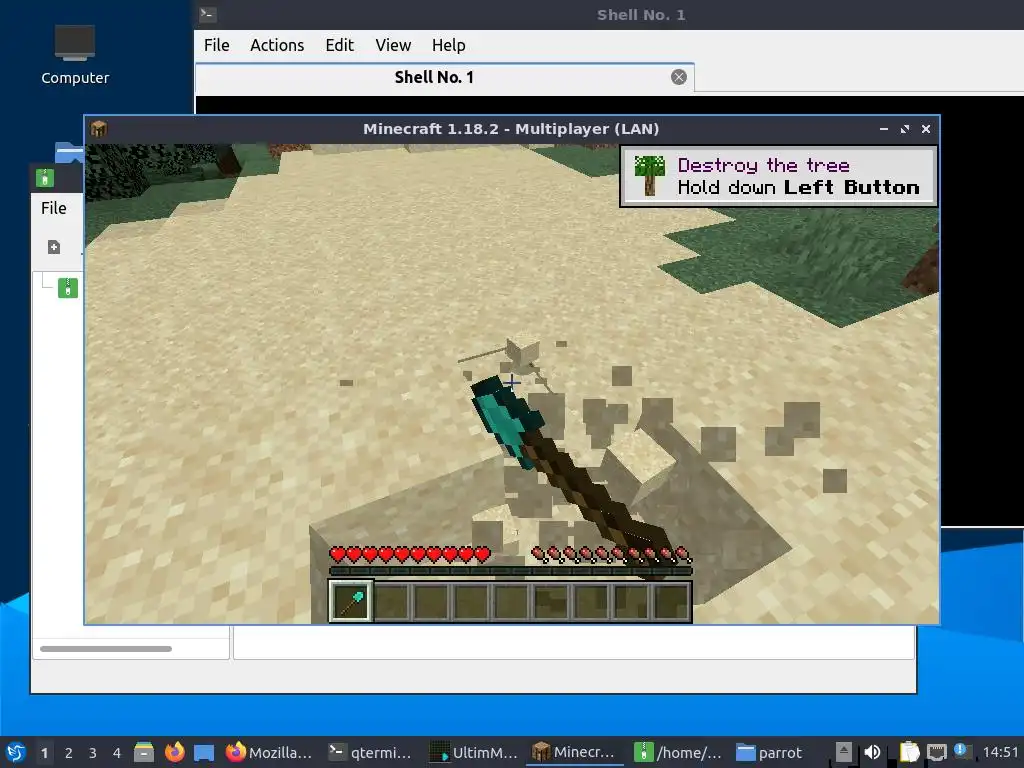Open the Actions menu in Shell window
This screenshot has width=1024, height=768.
click(x=277, y=45)
